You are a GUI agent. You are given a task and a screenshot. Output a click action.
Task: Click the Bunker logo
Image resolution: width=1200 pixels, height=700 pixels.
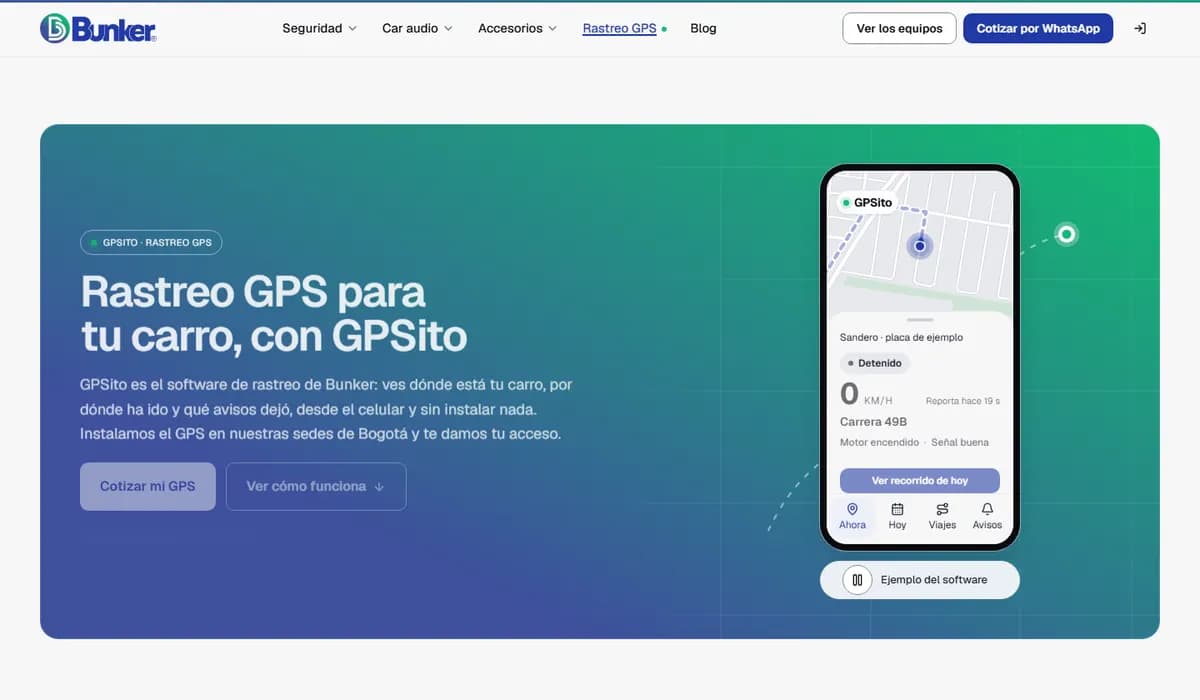(x=98, y=28)
